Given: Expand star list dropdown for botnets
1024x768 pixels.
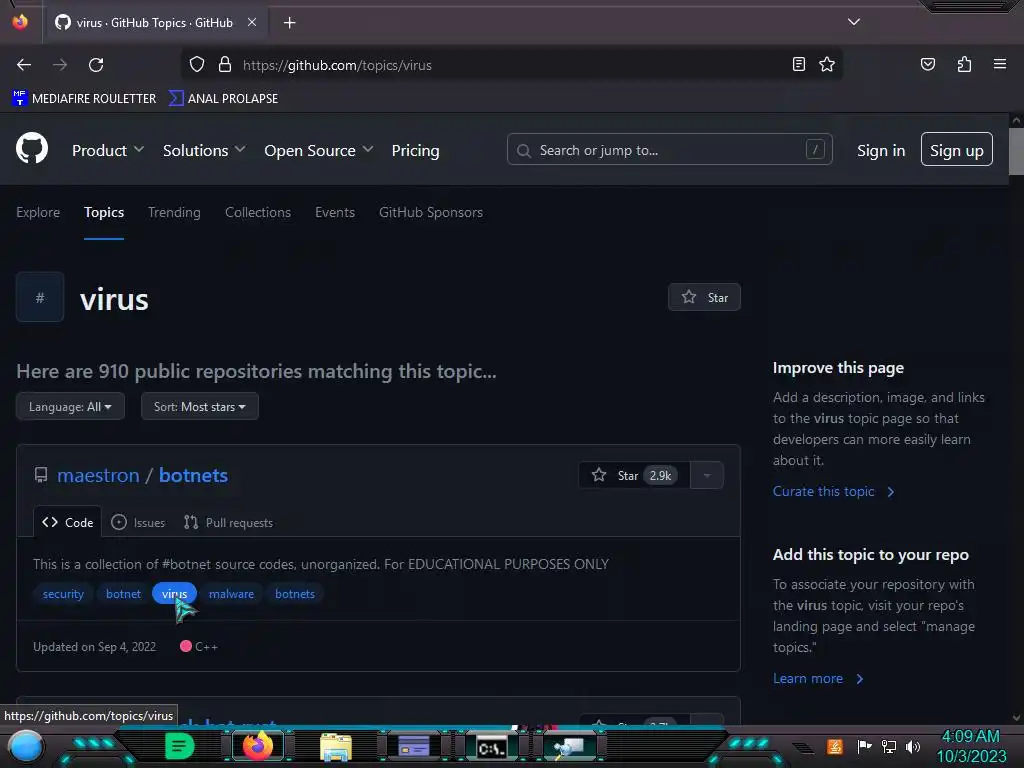Looking at the screenshot, I should click(707, 475).
